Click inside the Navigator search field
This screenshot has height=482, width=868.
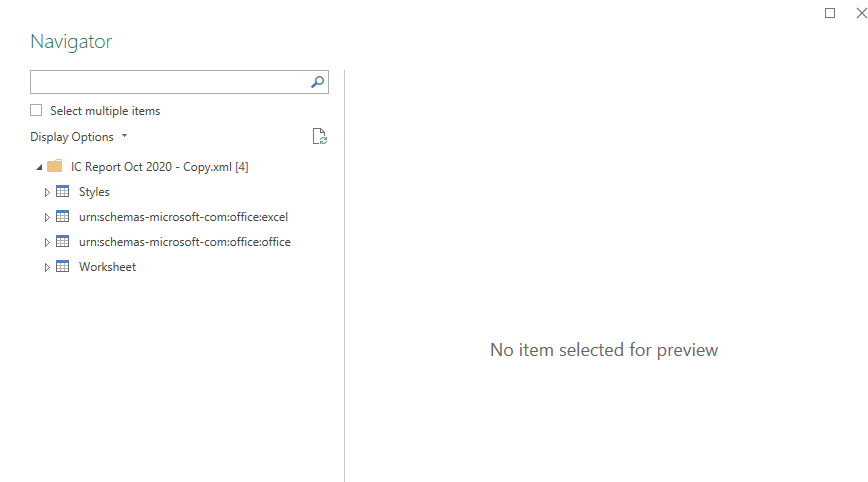tap(169, 82)
